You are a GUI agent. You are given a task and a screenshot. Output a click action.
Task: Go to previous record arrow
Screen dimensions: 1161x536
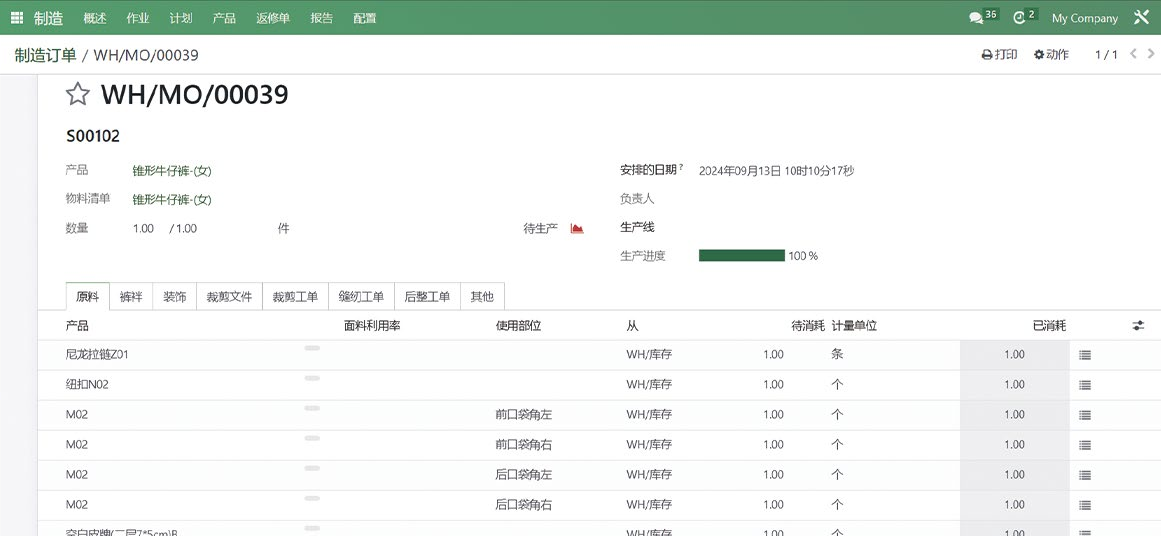pos(1133,54)
